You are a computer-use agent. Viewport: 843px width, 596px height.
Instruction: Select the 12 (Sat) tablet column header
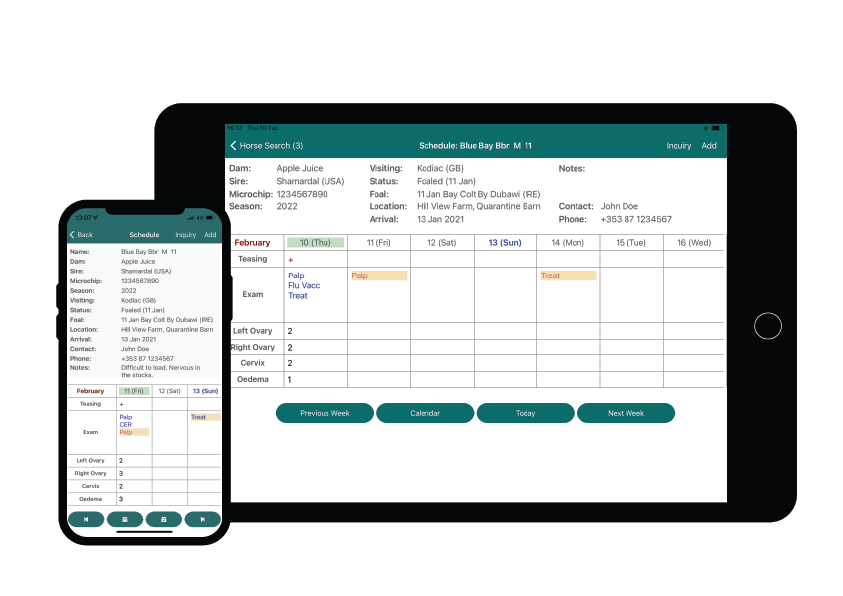pyautogui.click(x=442, y=243)
